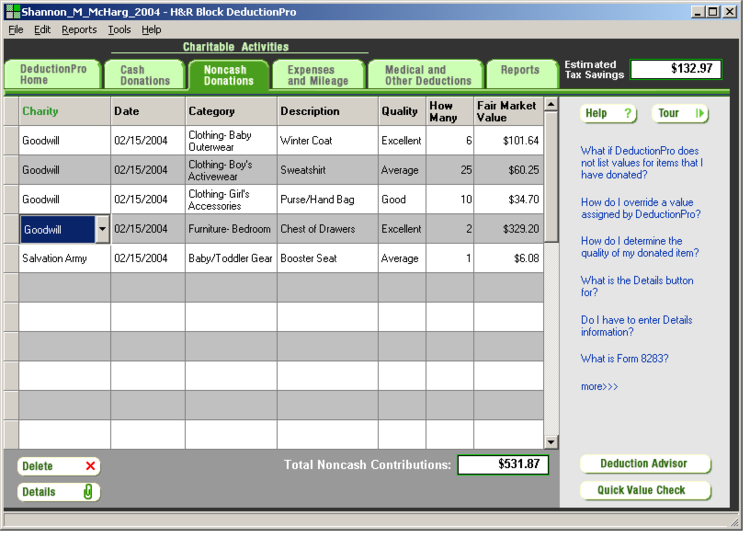Open the Help menu in menu bar
Viewport: 750px width, 538px height.
tap(151, 30)
